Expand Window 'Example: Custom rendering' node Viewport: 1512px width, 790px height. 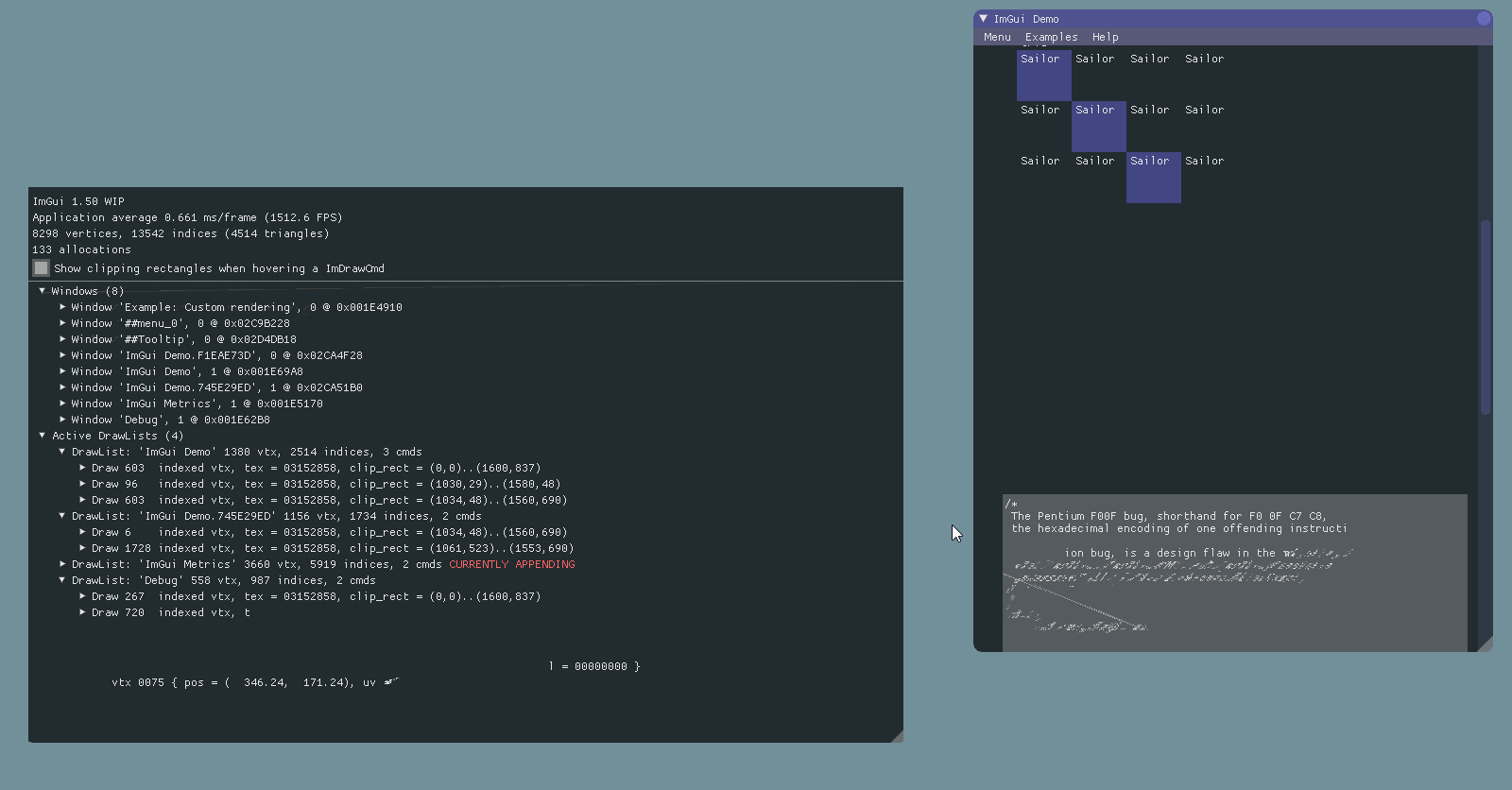tap(62, 307)
